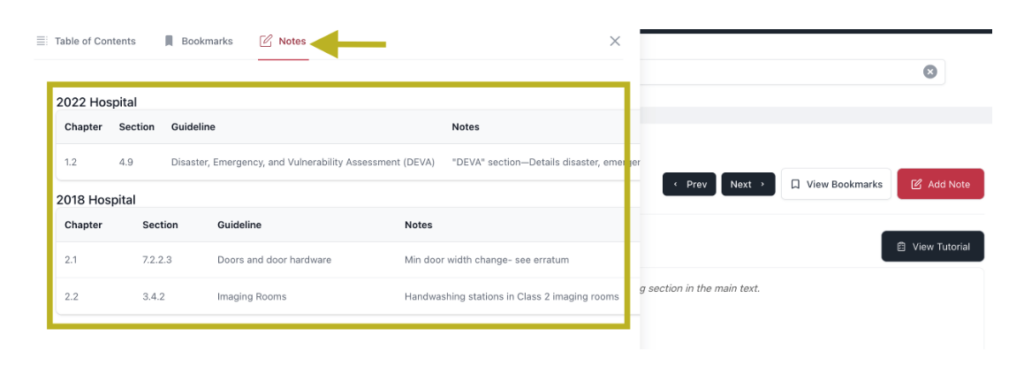Screen dimensions: 1024x374
Task: Open the Table of Contents tab
Action: pos(86,41)
